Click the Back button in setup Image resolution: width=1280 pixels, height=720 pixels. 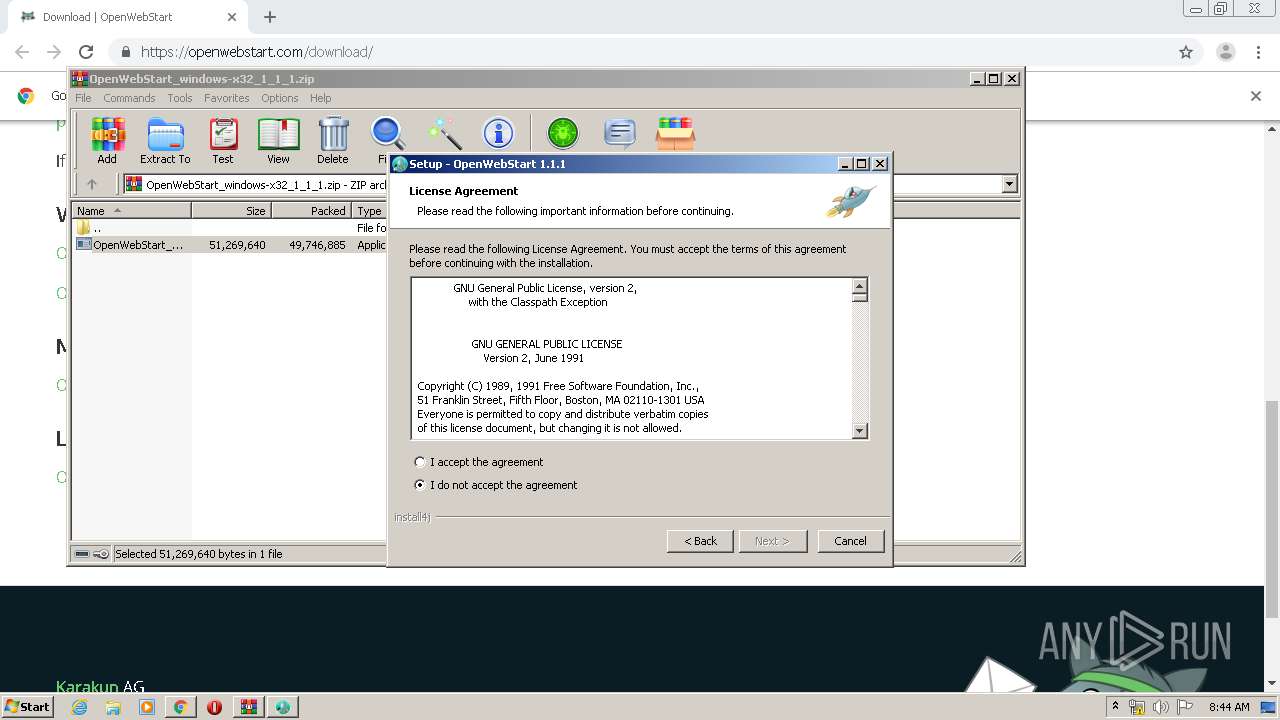[700, 541]
